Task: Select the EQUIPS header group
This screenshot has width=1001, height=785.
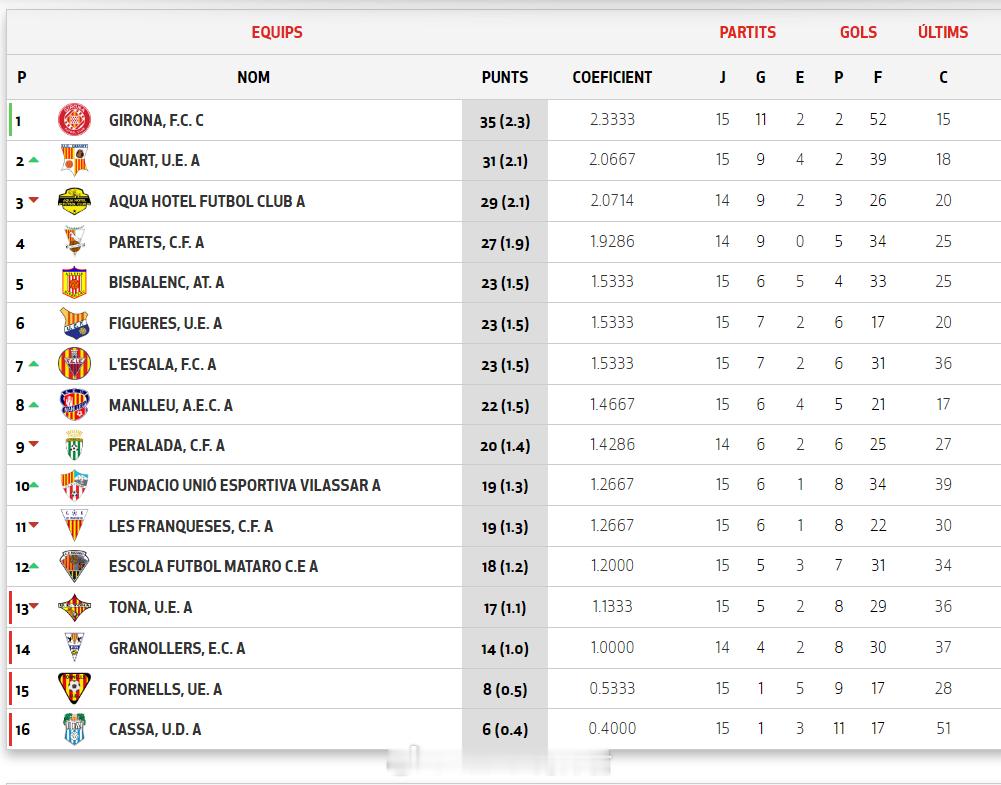Action: click(x=277, y=32)
